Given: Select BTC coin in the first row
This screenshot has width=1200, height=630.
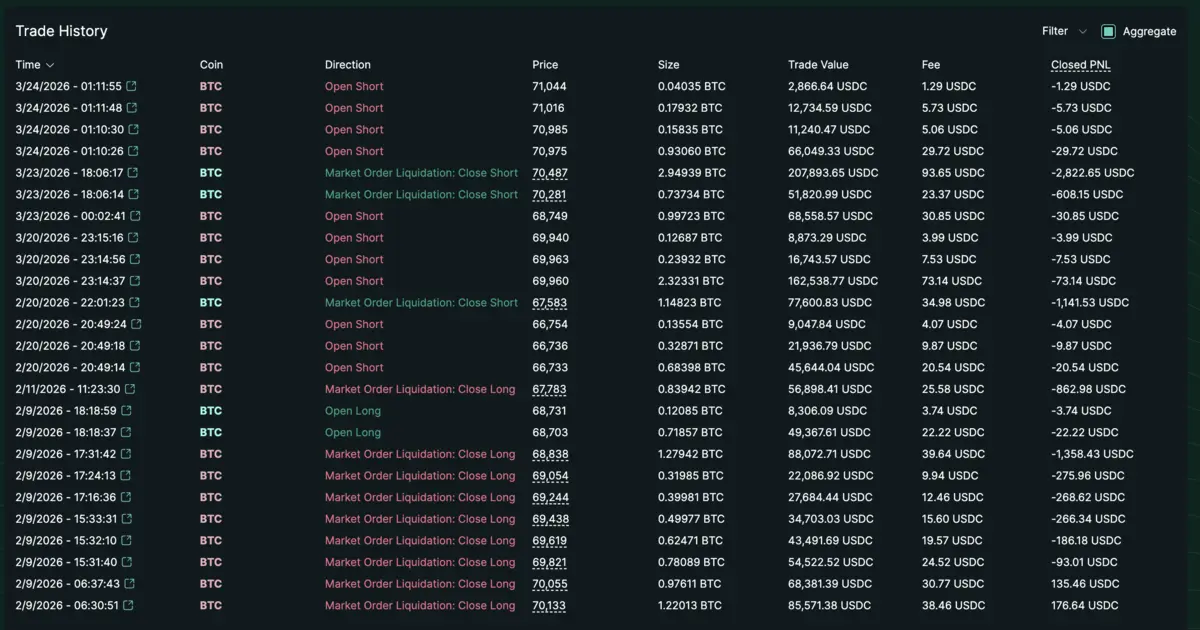Looking at the screenshot, I should (x=211, y=87).
